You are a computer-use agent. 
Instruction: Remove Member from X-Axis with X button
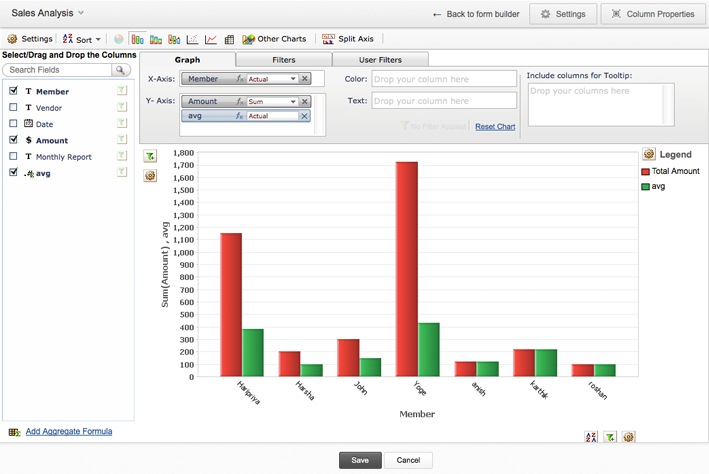click(x=305, y=78)
